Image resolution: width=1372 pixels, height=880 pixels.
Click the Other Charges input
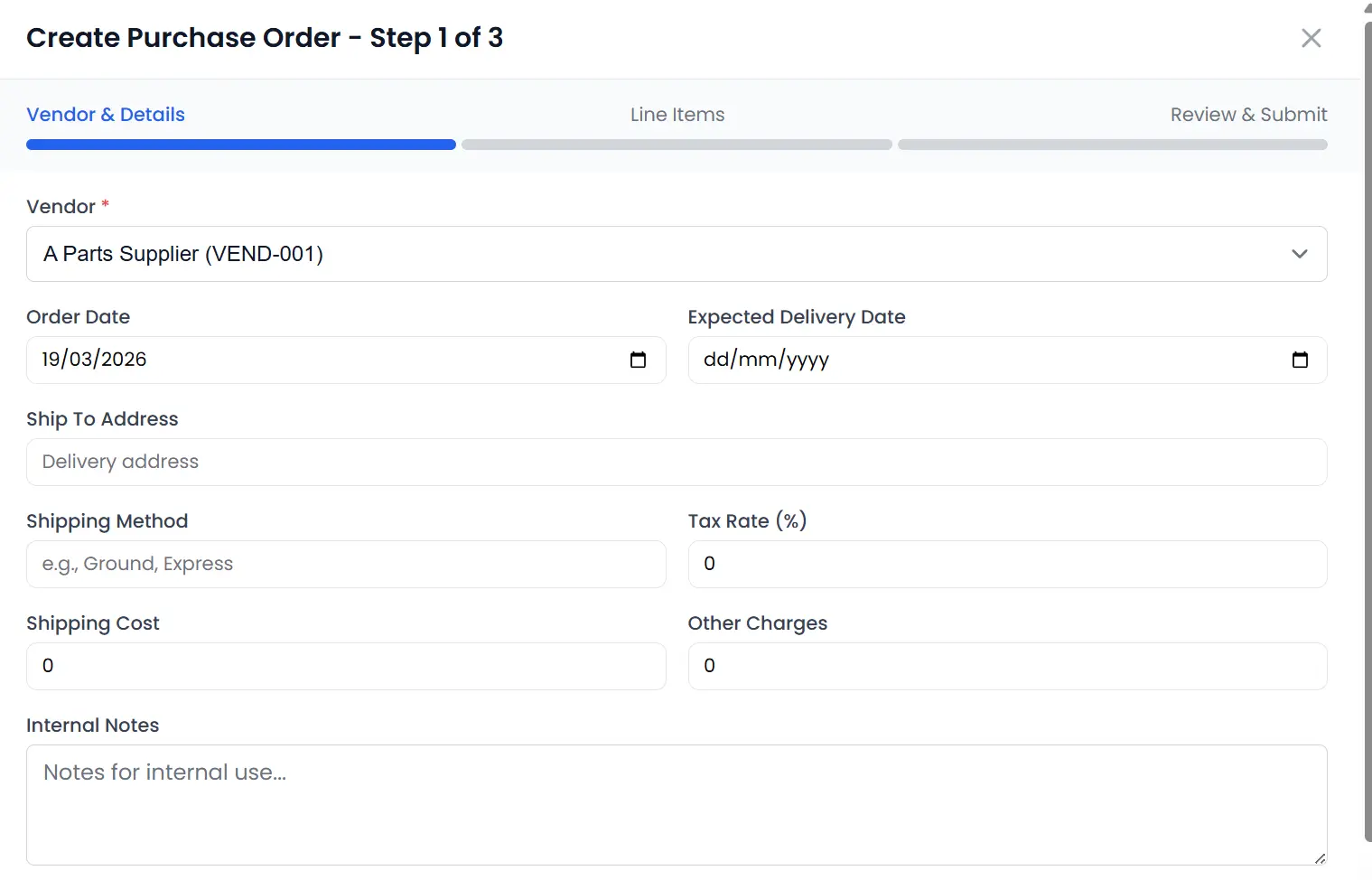1007,666
